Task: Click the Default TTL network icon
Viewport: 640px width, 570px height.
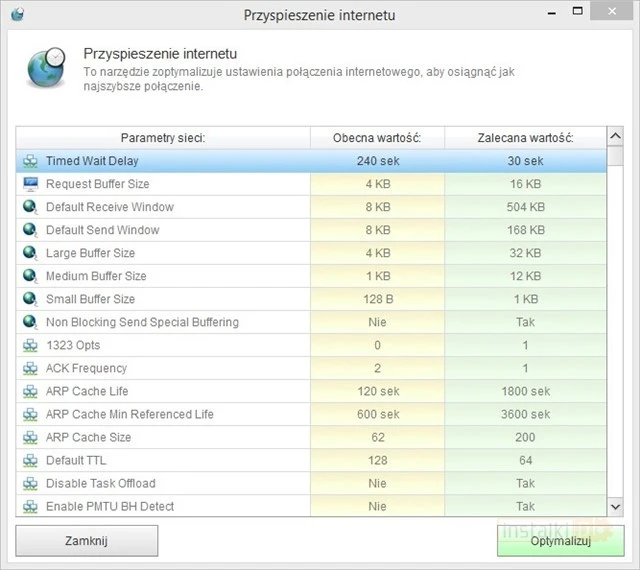Action: point(30,460)
